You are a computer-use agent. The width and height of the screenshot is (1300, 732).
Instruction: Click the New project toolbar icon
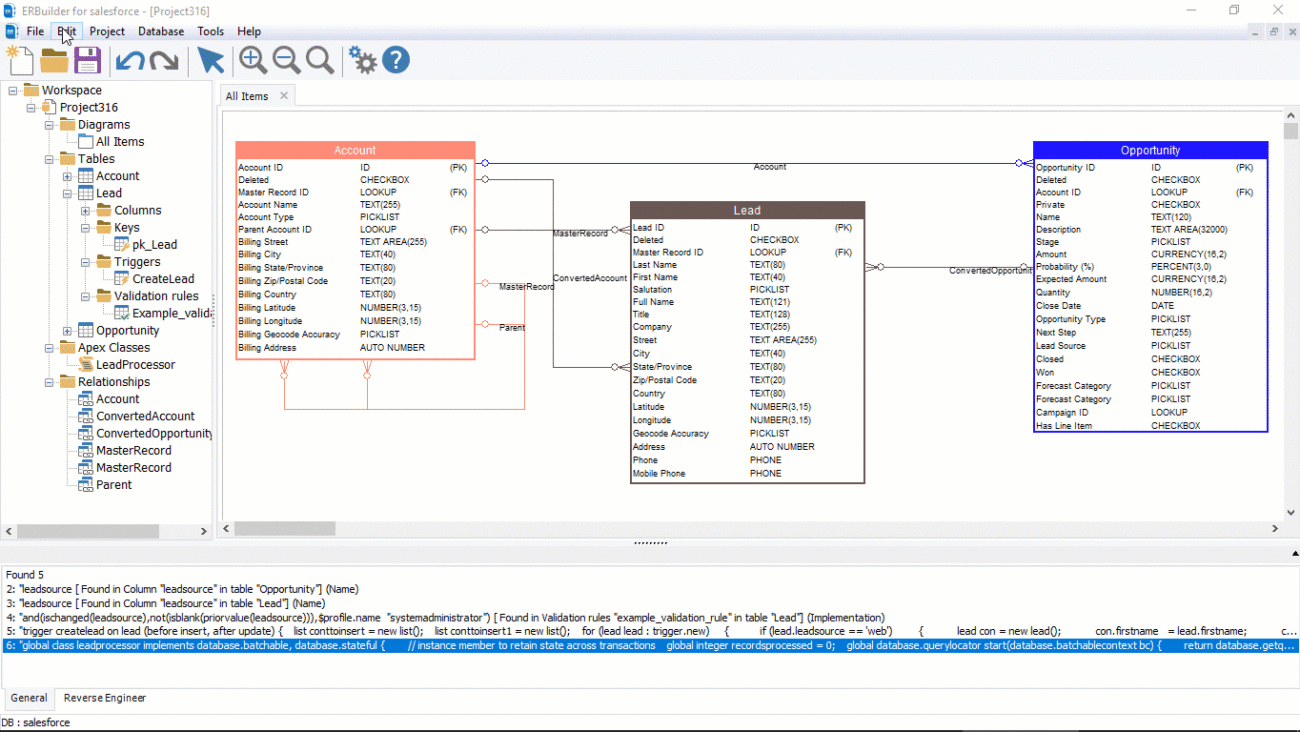20,60
